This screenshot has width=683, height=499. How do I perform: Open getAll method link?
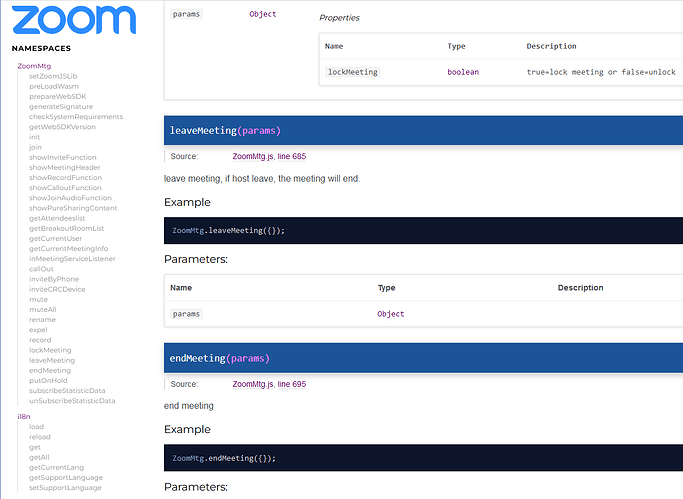pyautogui.click(x=39, y=457)
